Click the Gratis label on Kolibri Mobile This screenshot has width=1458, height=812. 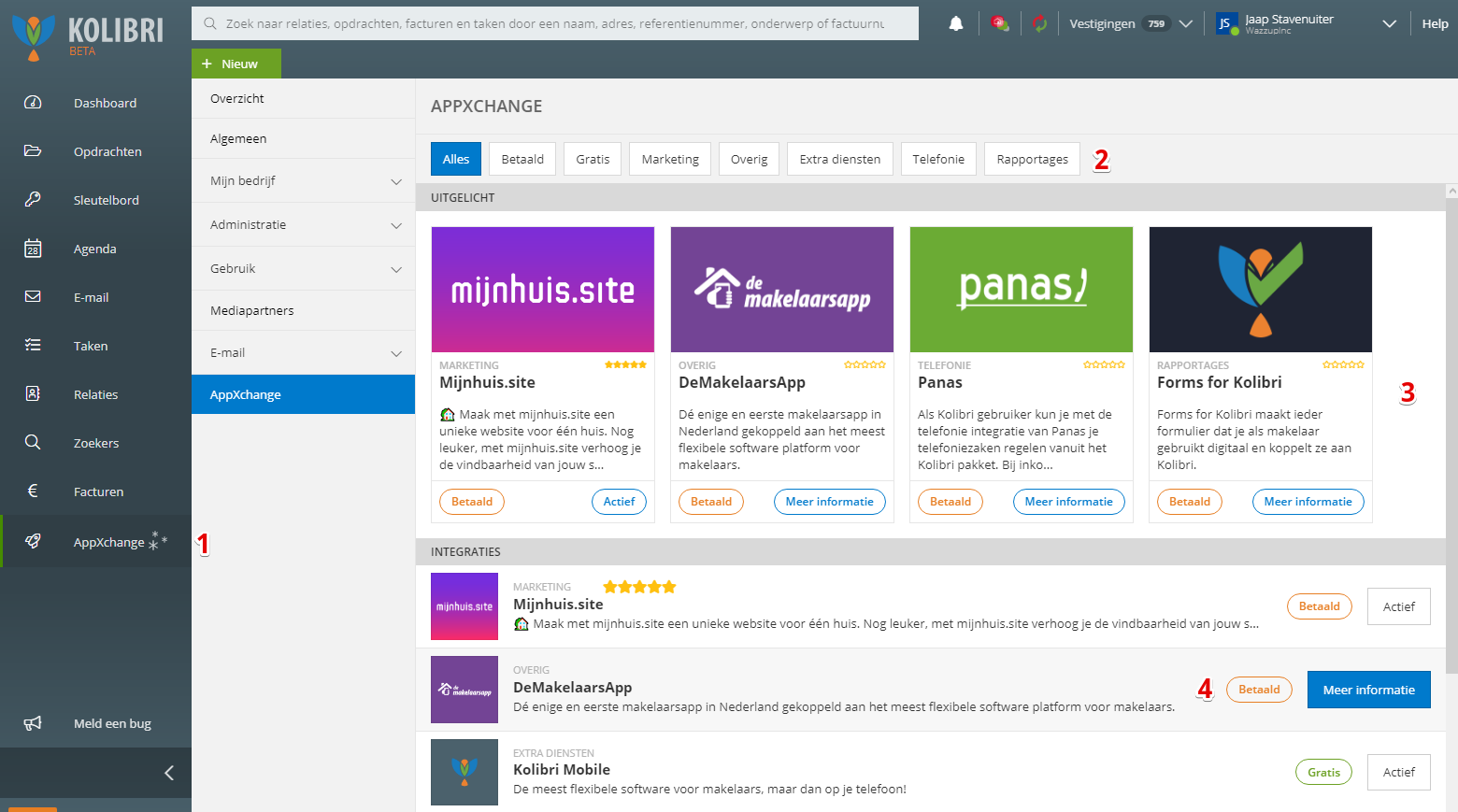pyautogui.click(x=1323, y=772)
